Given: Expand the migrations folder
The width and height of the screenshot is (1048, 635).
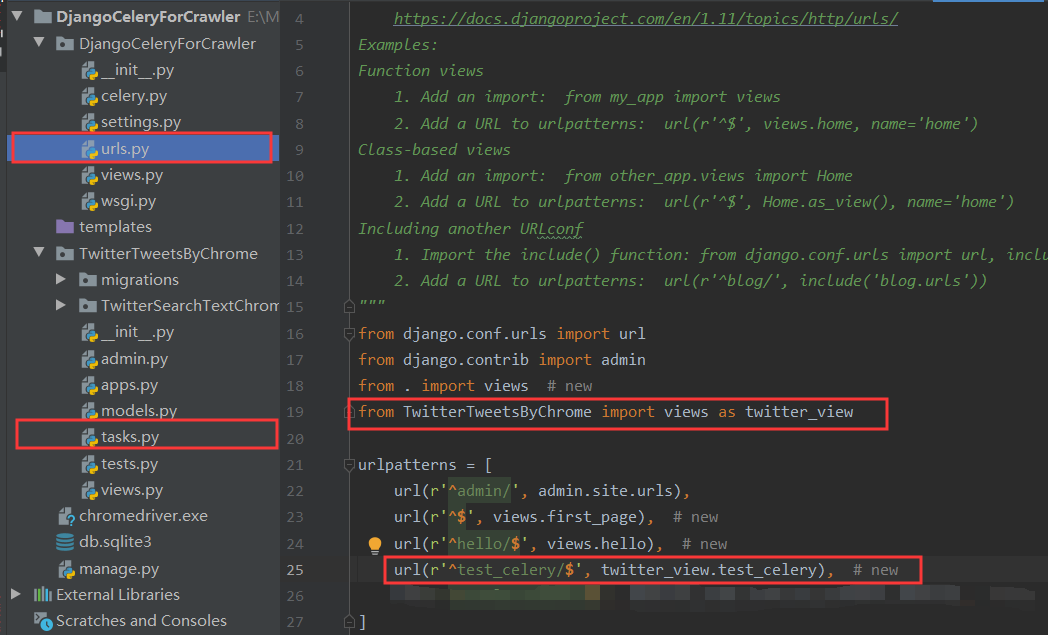Looking at the screenshot, I should (x=61, y=279).
